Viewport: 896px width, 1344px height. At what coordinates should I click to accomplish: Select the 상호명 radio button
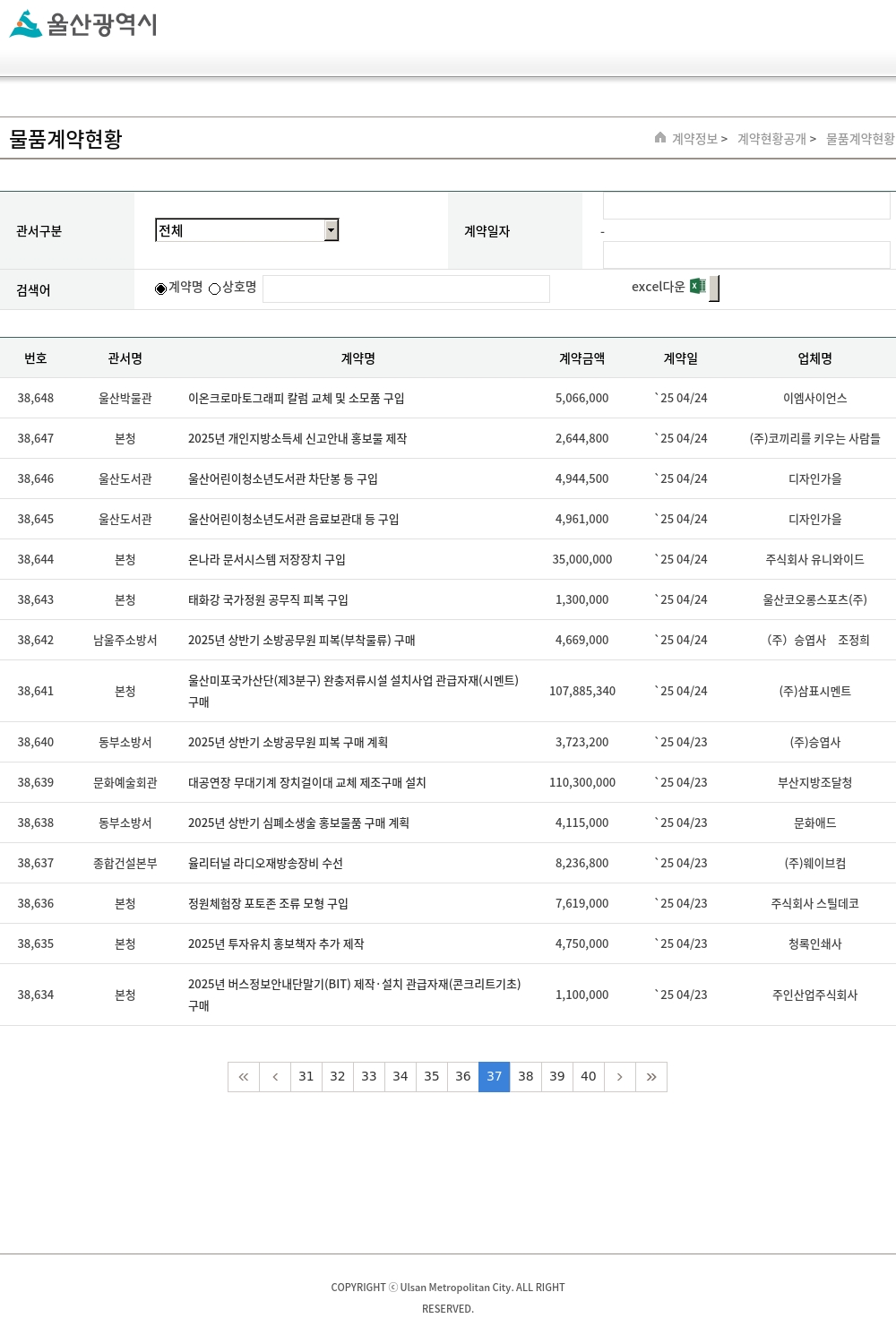(215, 289)
